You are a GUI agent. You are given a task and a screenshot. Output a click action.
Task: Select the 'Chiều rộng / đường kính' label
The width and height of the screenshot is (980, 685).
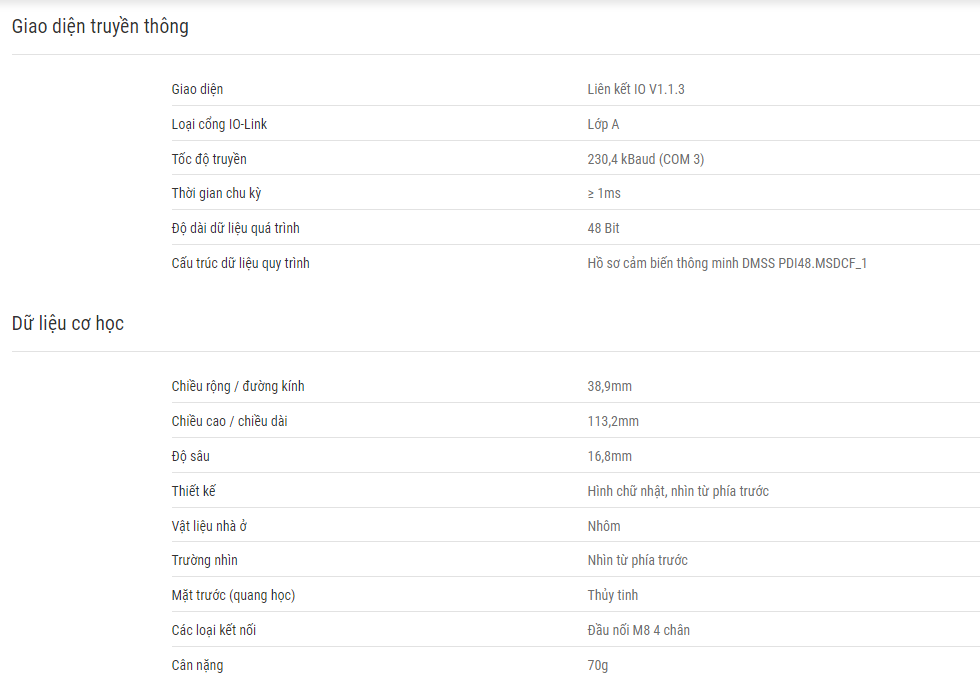(x=238, y=386)
